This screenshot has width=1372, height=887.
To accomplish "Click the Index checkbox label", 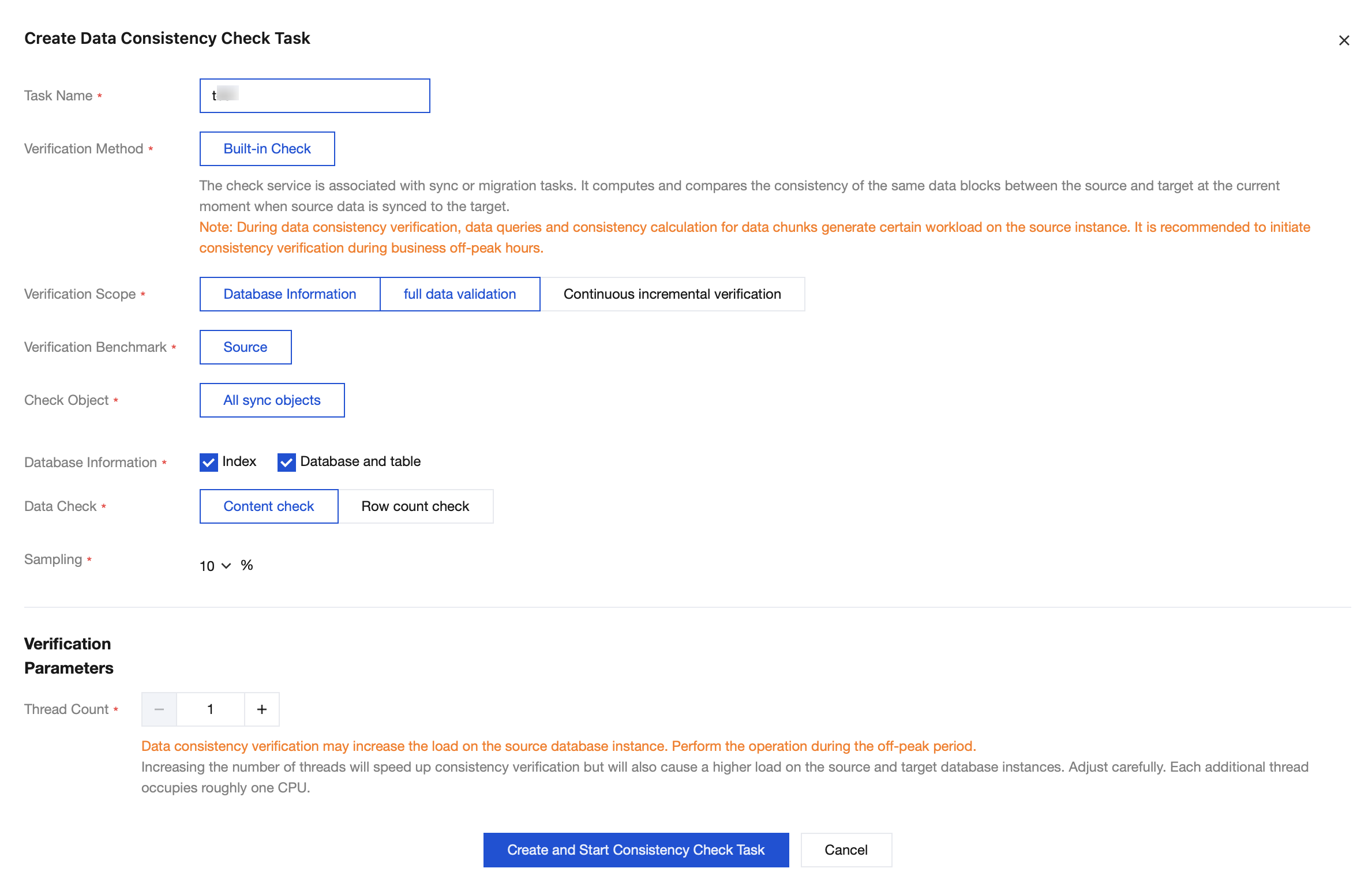I will tap(239, 461).
